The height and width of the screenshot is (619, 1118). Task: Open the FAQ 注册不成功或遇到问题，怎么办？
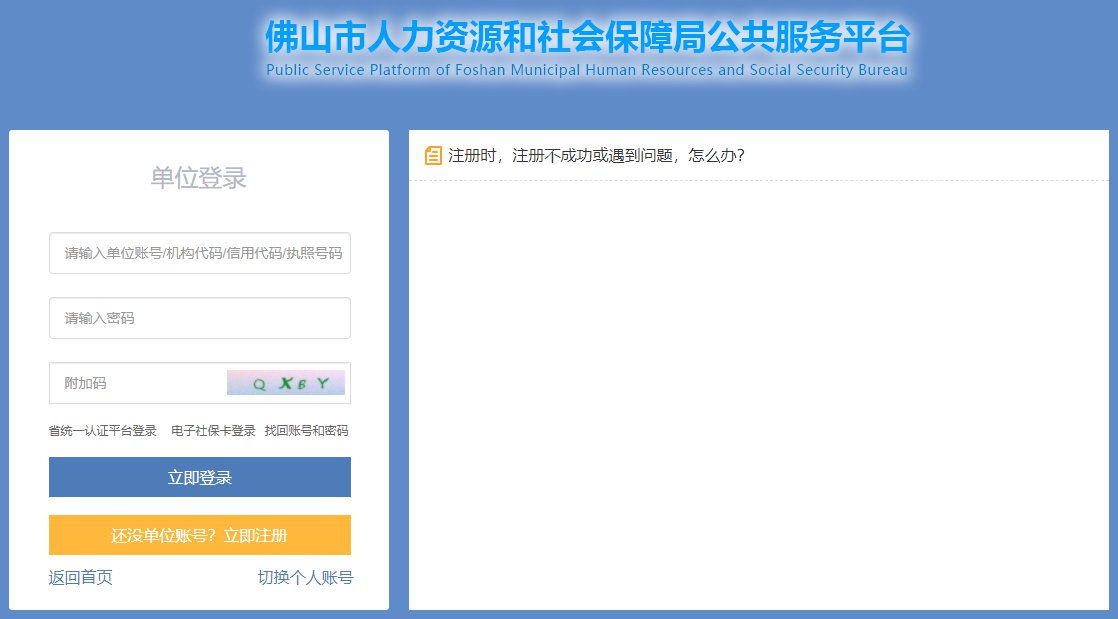tap(596, 155)
